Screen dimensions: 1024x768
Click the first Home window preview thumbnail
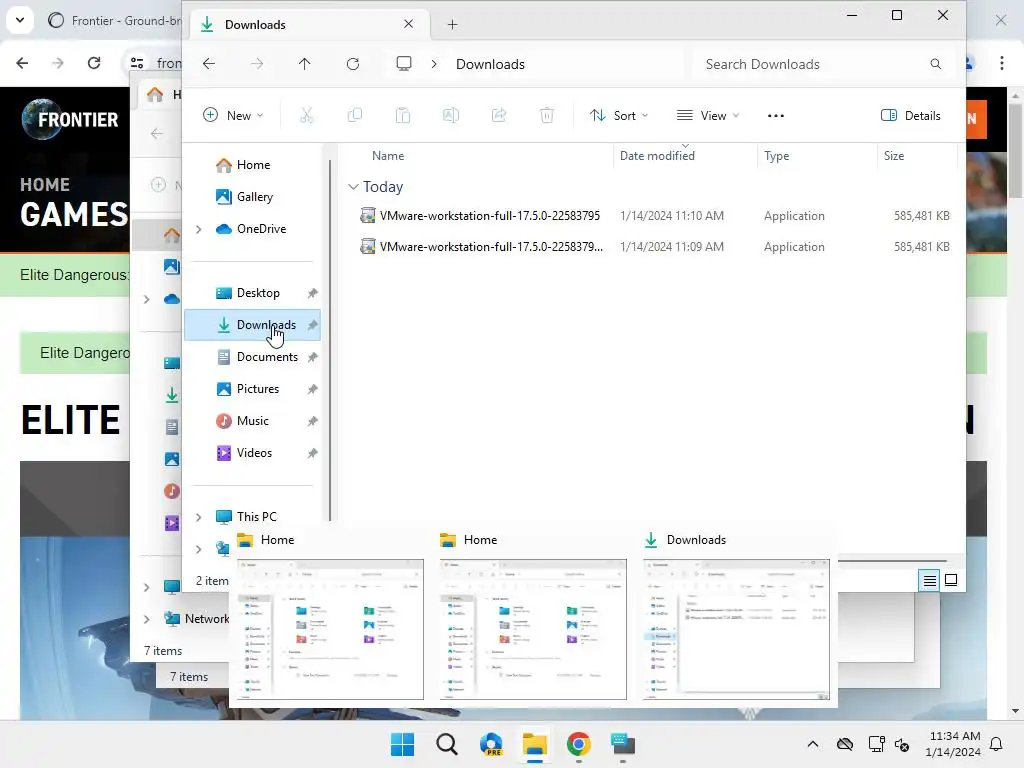tap(330, 630)
